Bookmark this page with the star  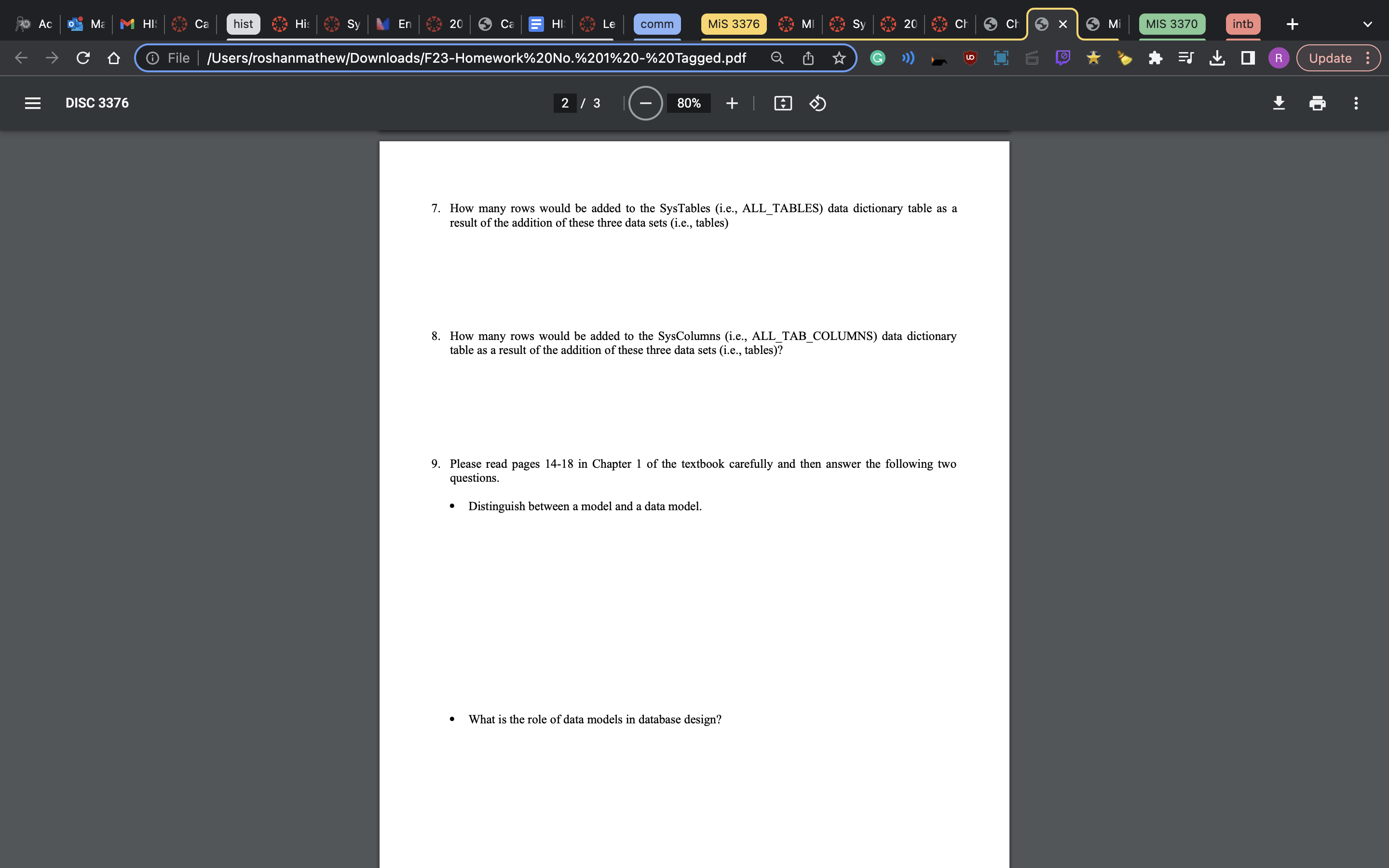pyautogui.click(x=839, y=58)
